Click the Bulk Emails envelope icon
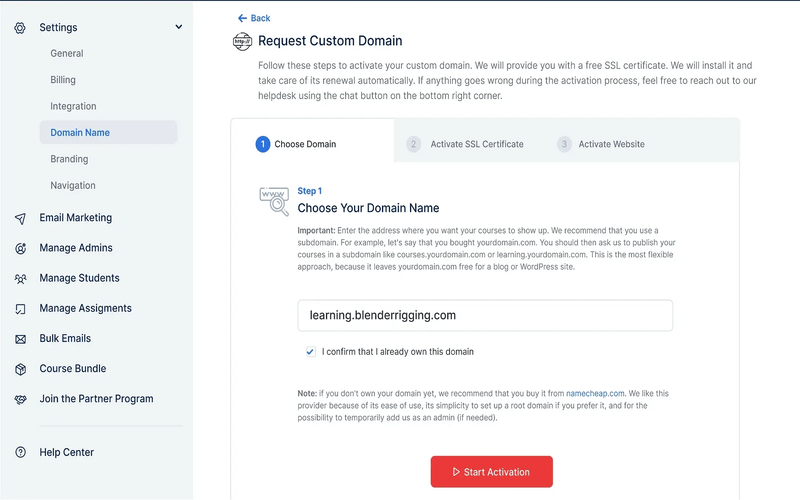 [x=20, y=339]
